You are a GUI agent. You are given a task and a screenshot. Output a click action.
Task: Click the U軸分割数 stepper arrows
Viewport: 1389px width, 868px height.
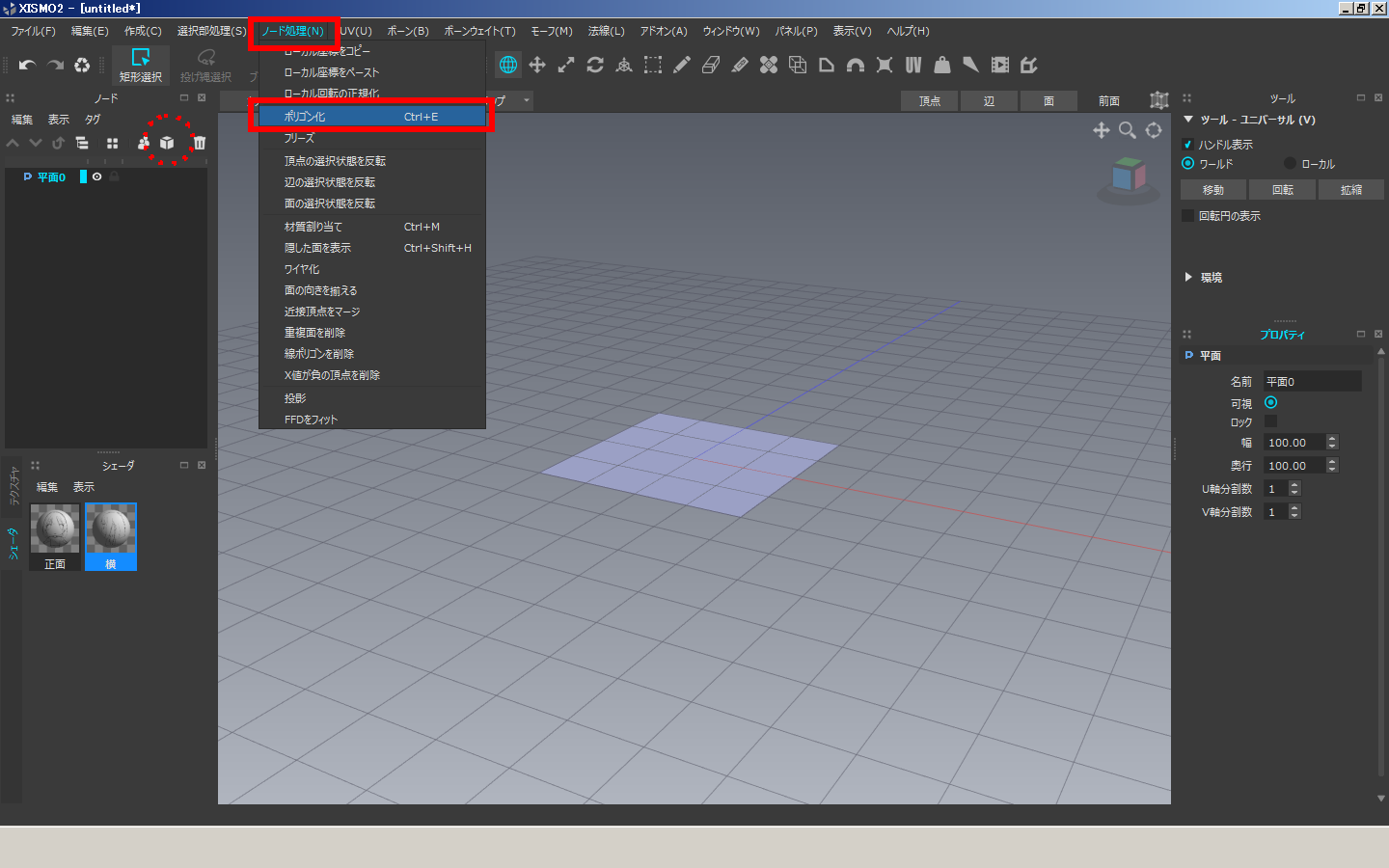point(1294,488)
